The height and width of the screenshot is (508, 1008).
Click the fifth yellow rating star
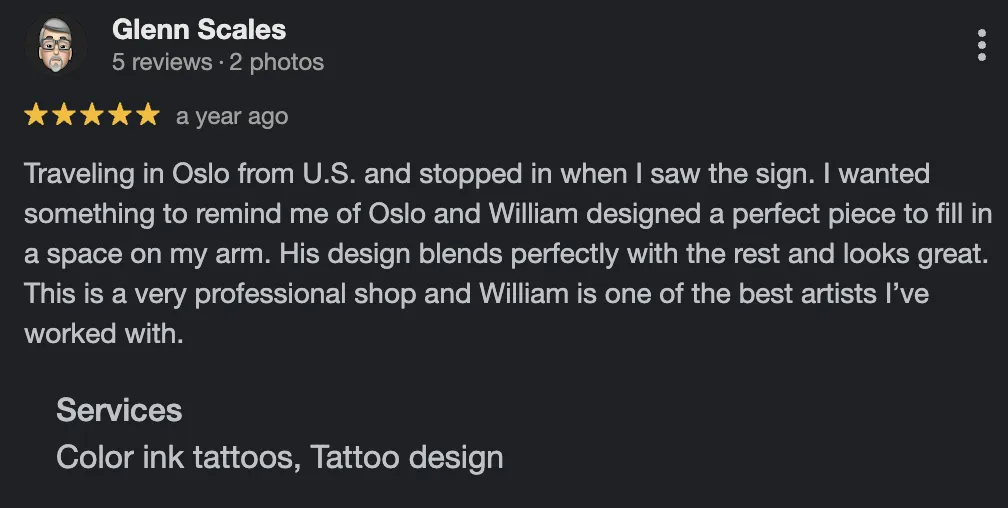click(148, 115)
